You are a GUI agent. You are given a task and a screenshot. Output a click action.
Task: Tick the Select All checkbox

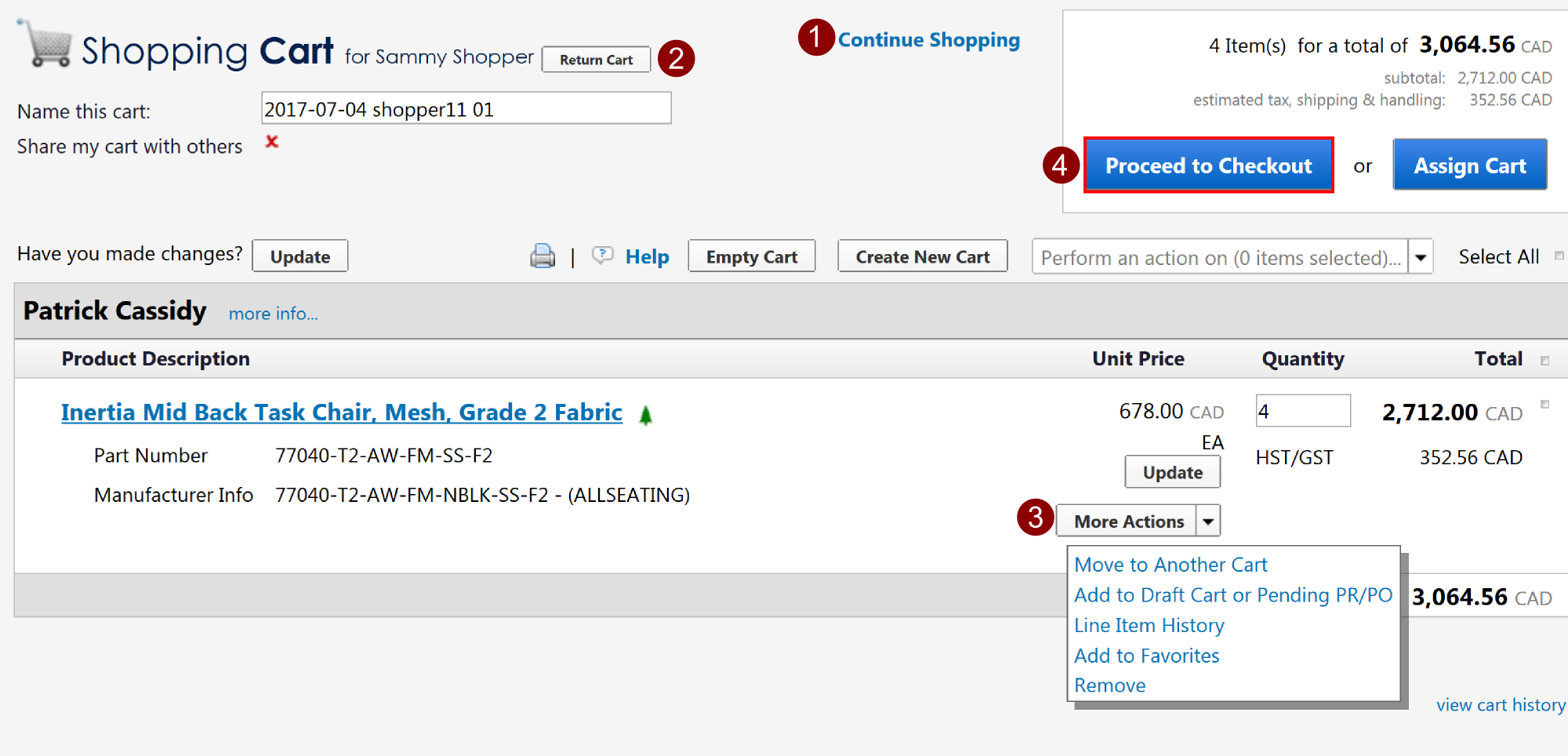(1559, 256)
